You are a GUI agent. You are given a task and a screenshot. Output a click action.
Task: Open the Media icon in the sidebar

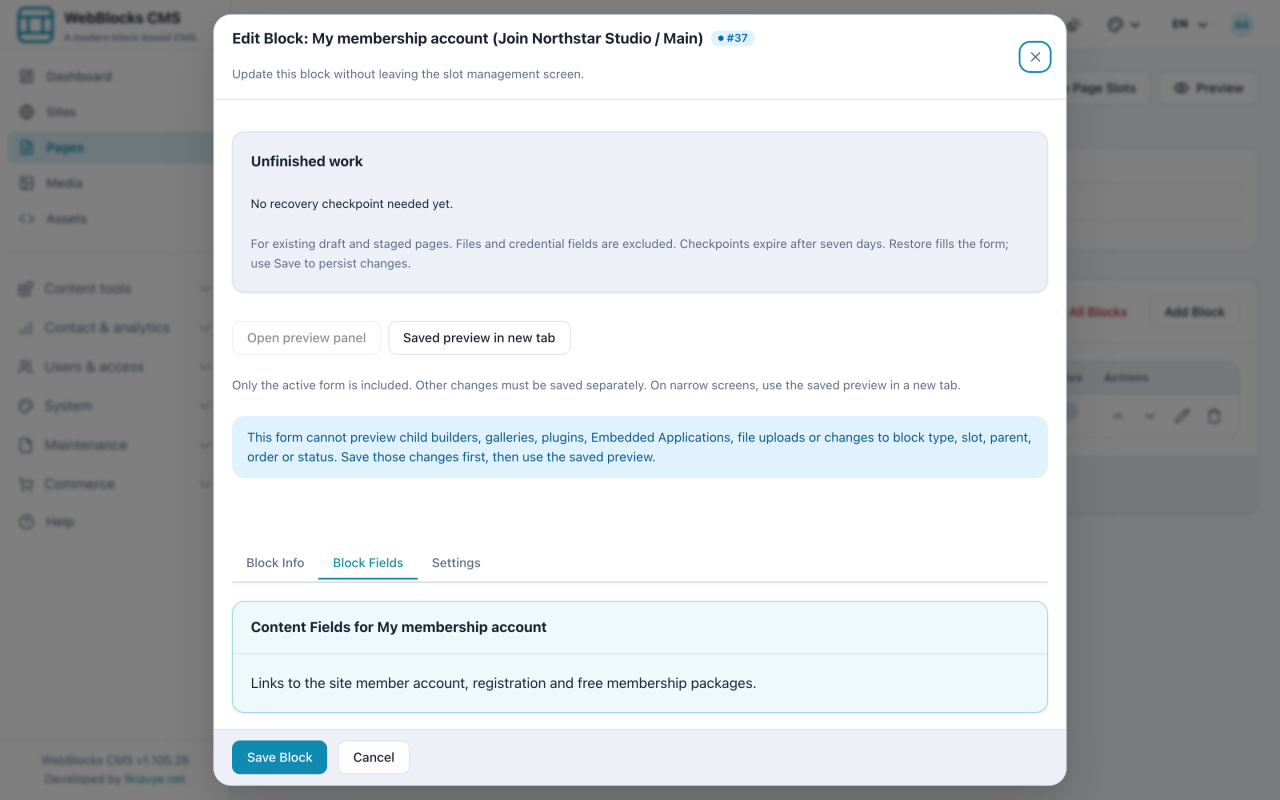coord(27,183)
